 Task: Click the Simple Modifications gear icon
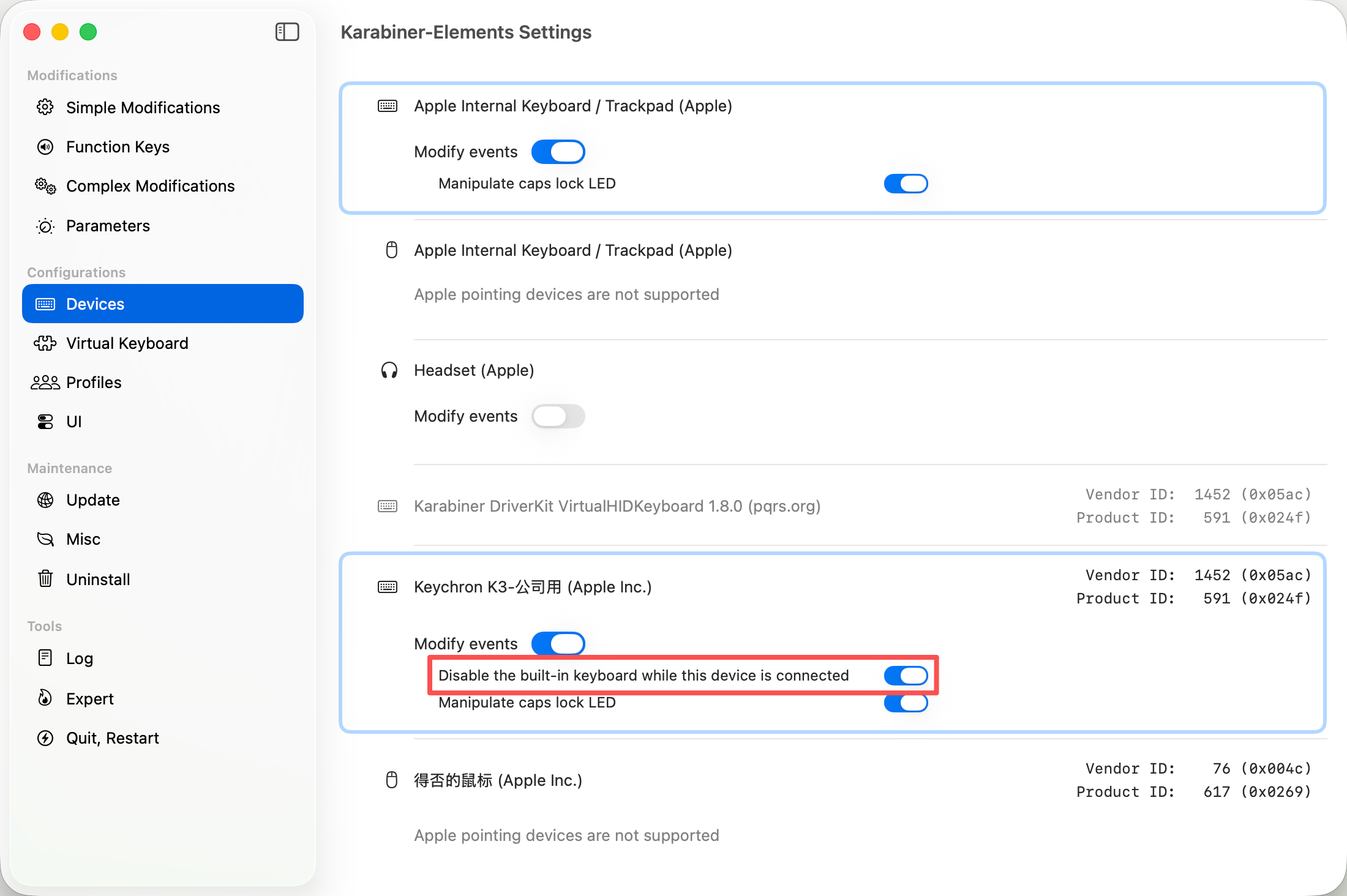[x=45, y=107]
